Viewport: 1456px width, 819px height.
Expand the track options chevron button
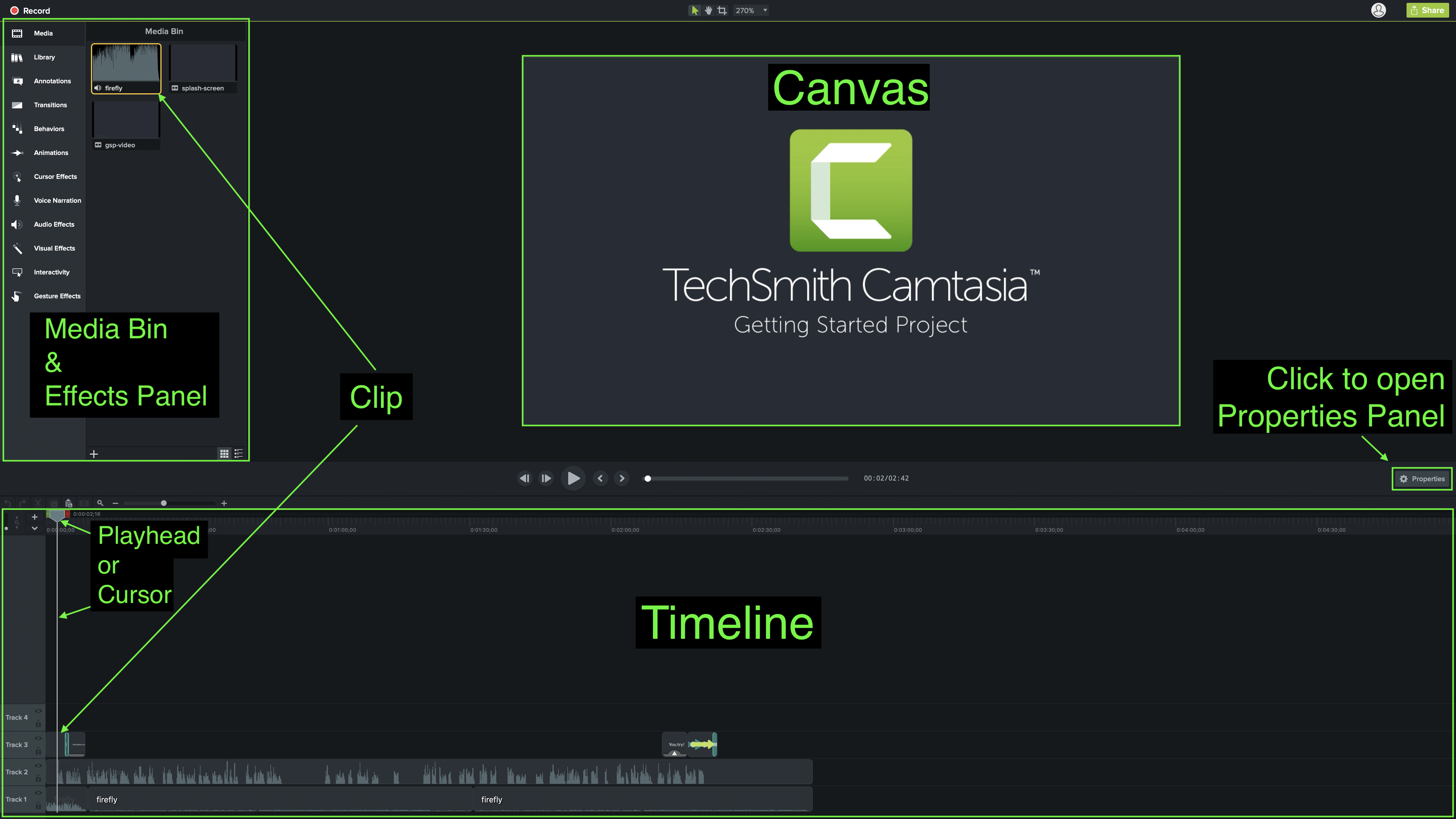[34, 528]
